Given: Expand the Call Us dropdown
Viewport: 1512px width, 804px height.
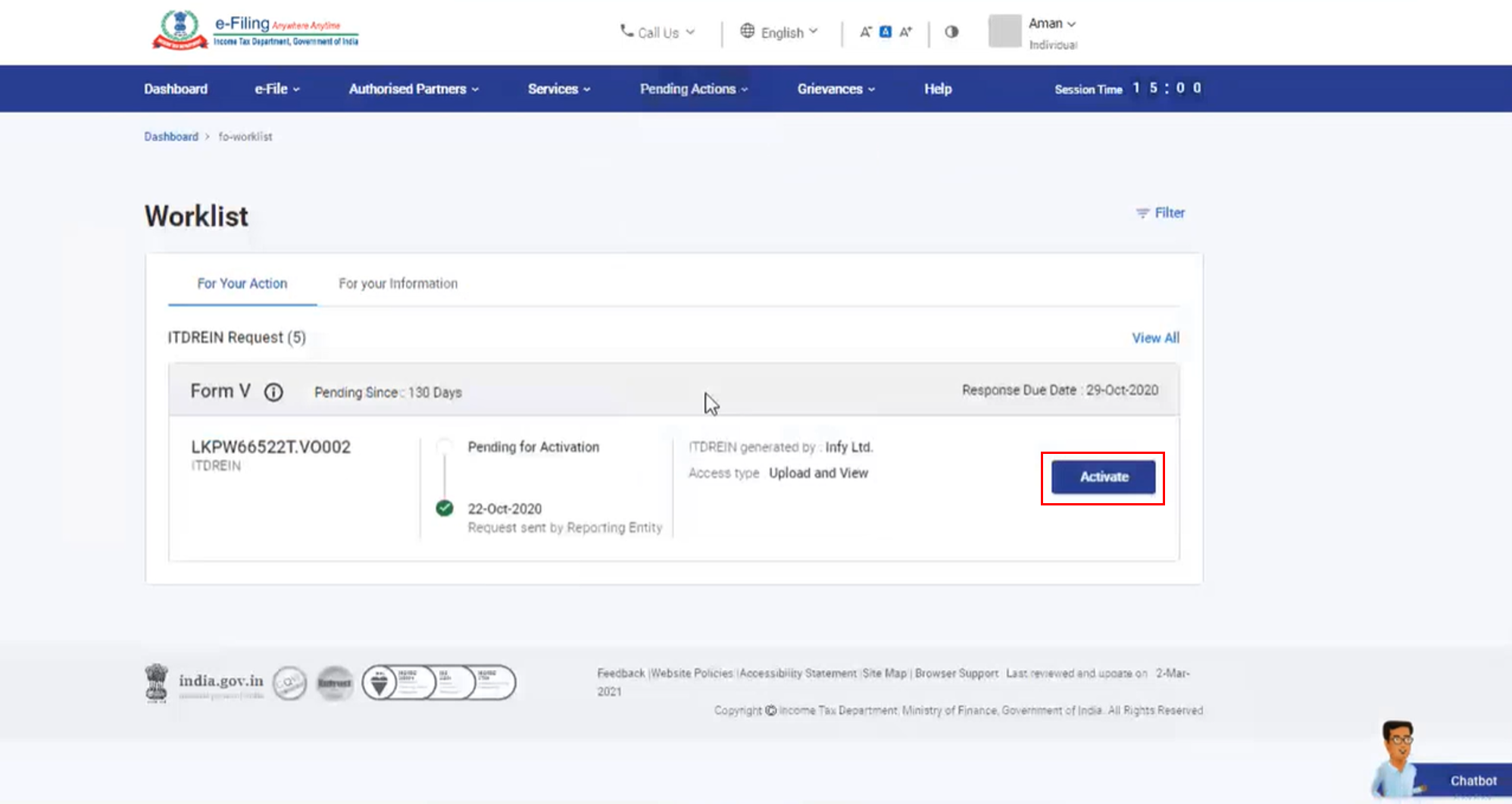Looking at the screenshot, I should tap(657, 33).
